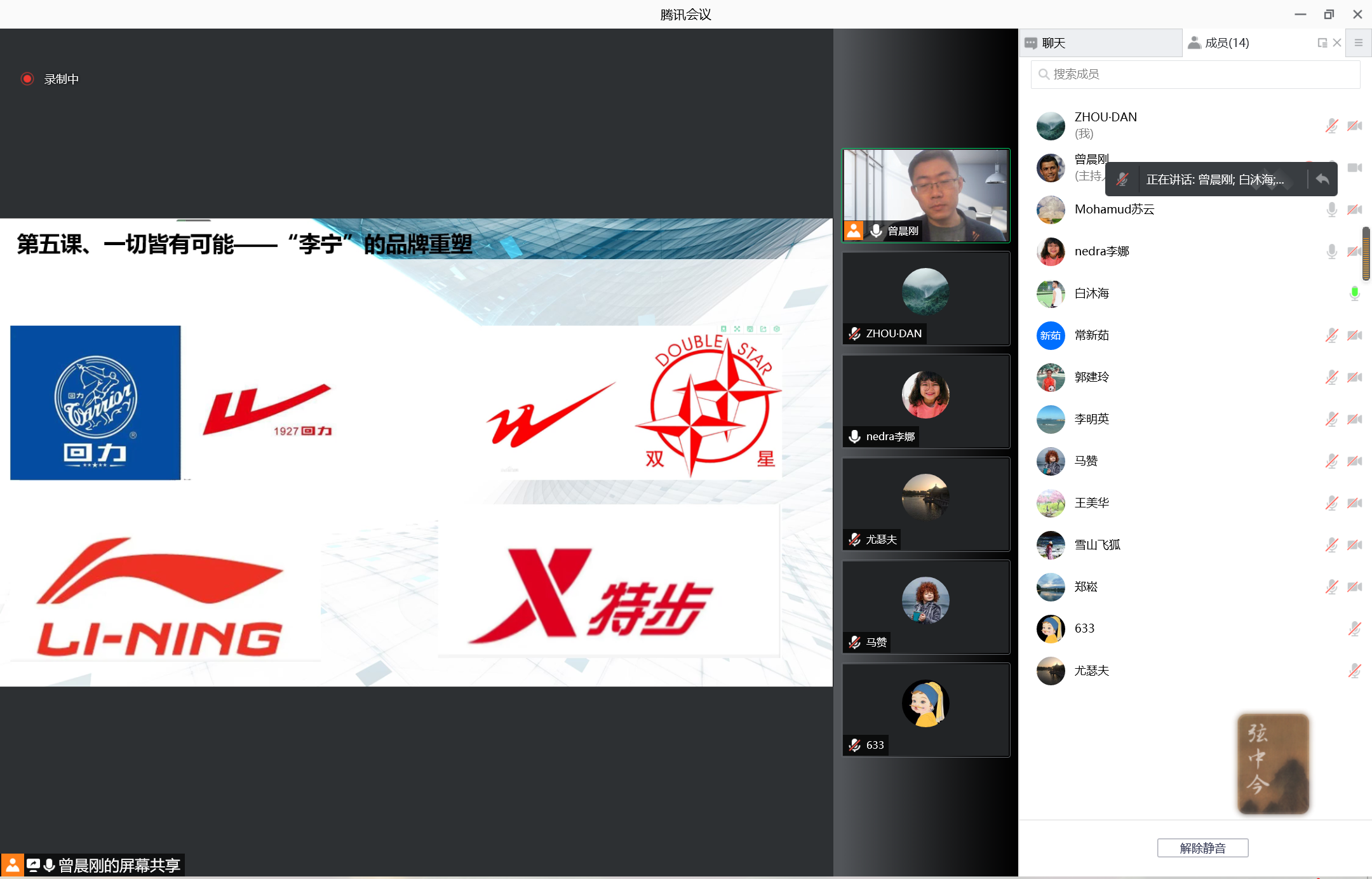The image size is (1372, 879).
Task: Click member list scrollbar
Action: (1366, 253)
